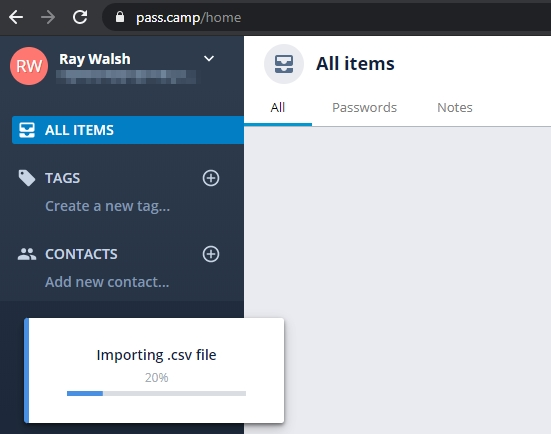551x434 pixels.
Task: Click the Create a new tag link
Action: 108,206
